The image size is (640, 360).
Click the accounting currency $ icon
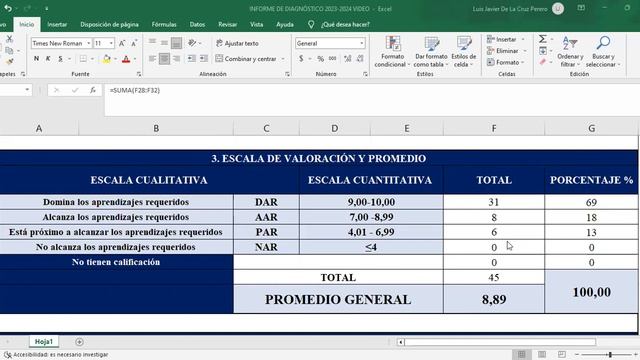coord(301,59)
